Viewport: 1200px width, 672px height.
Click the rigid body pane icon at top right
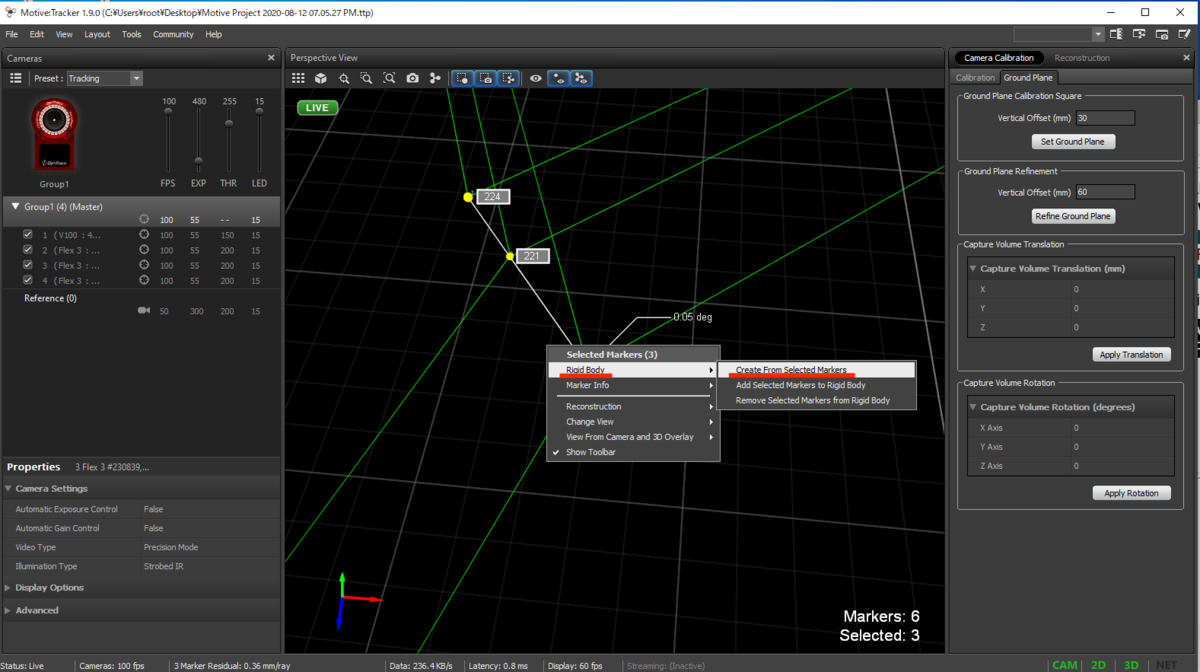point(1139,34)
